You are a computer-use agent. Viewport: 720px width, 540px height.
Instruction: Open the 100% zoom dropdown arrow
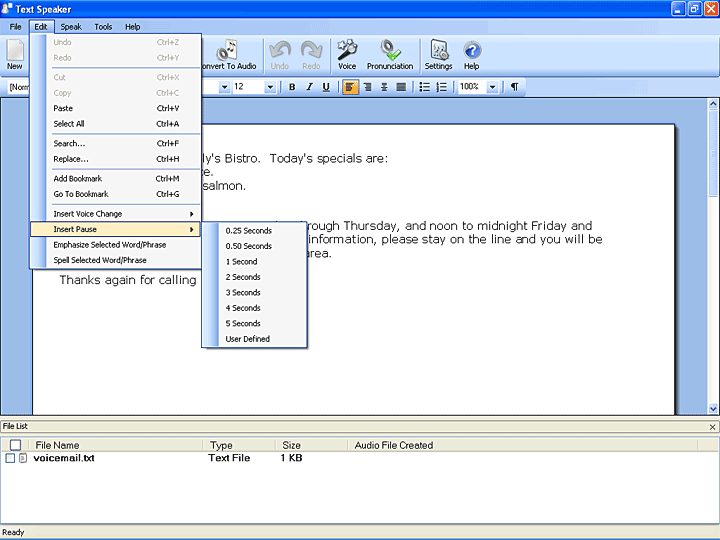pyautogui.click(x=492, y=87)
